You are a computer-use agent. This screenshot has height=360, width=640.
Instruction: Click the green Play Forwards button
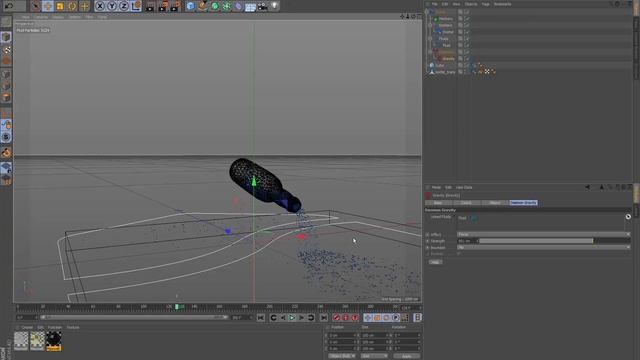tap(292, 318)
